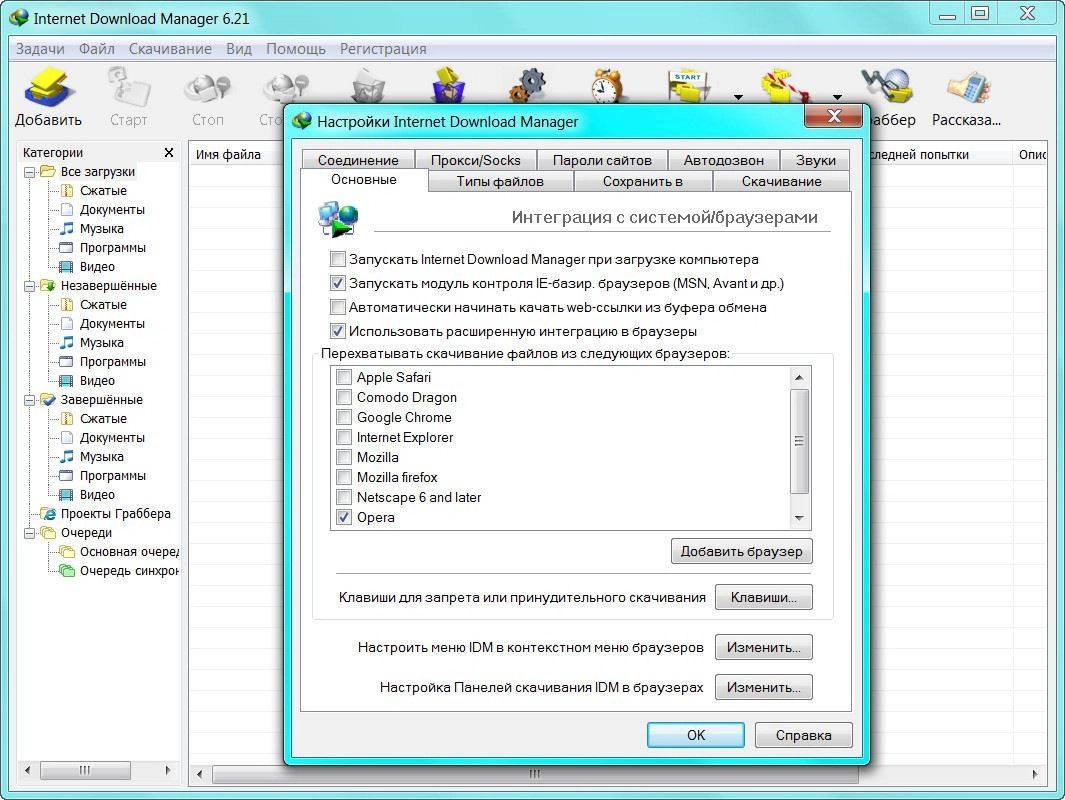Enable auto-download of links from clipboard
The width and height of the screenshot is (1065, 800).
[x=338, y=307]
